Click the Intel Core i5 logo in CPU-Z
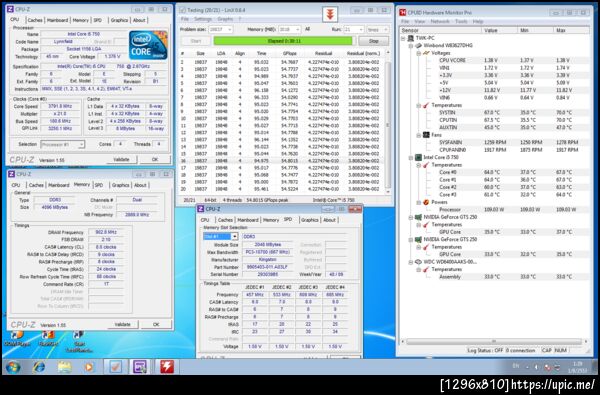This screenshot has height=395, width=600. point(148,45)
